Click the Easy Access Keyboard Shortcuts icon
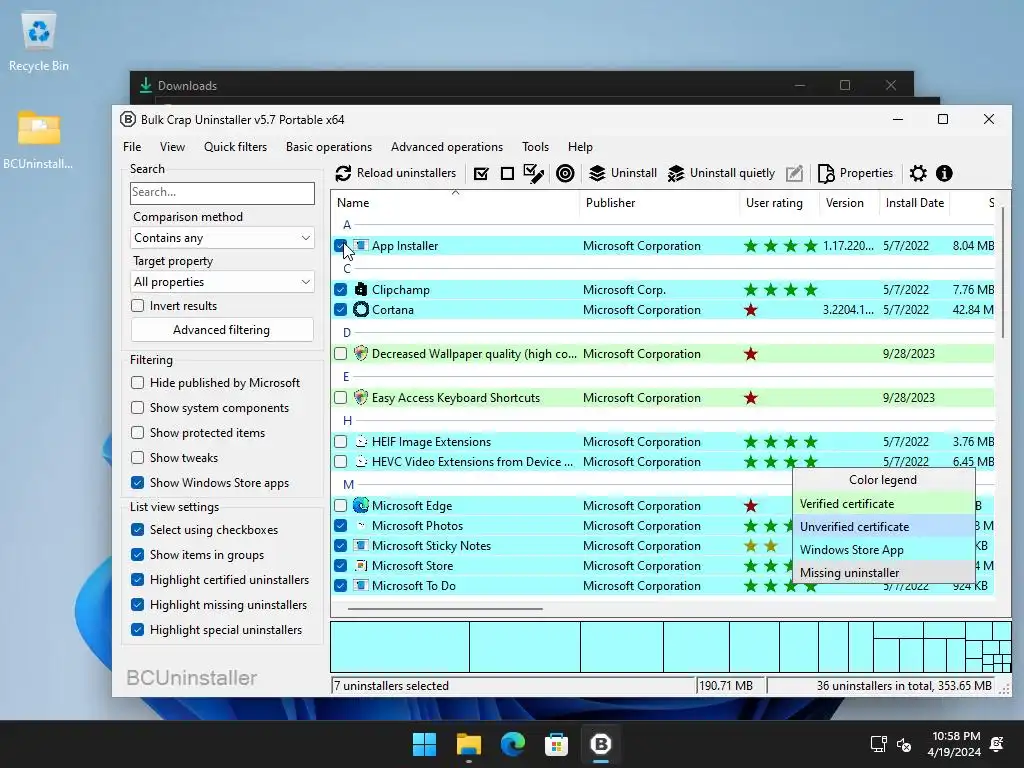1024x768 pixels. pyautogui.click(x=360, y=397)
